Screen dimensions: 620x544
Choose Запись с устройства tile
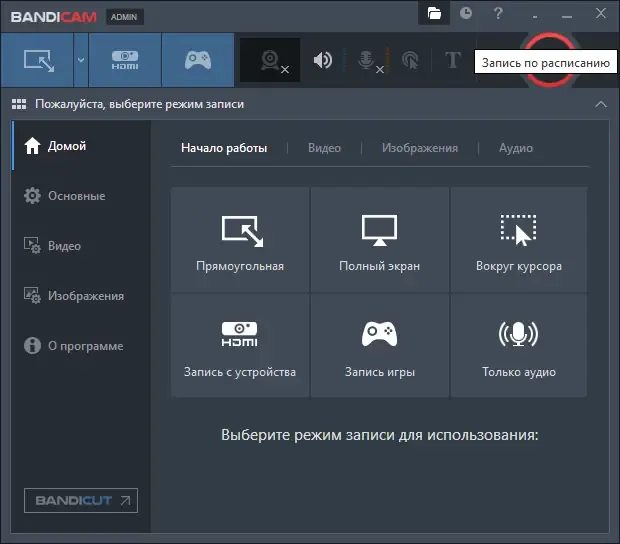(x=240, y=346)
